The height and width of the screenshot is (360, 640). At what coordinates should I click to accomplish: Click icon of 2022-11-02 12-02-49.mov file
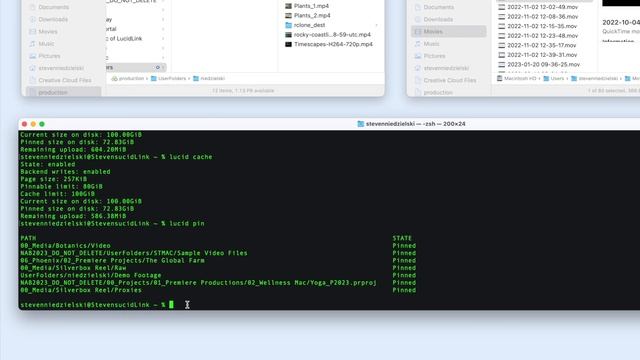(502, 7)
